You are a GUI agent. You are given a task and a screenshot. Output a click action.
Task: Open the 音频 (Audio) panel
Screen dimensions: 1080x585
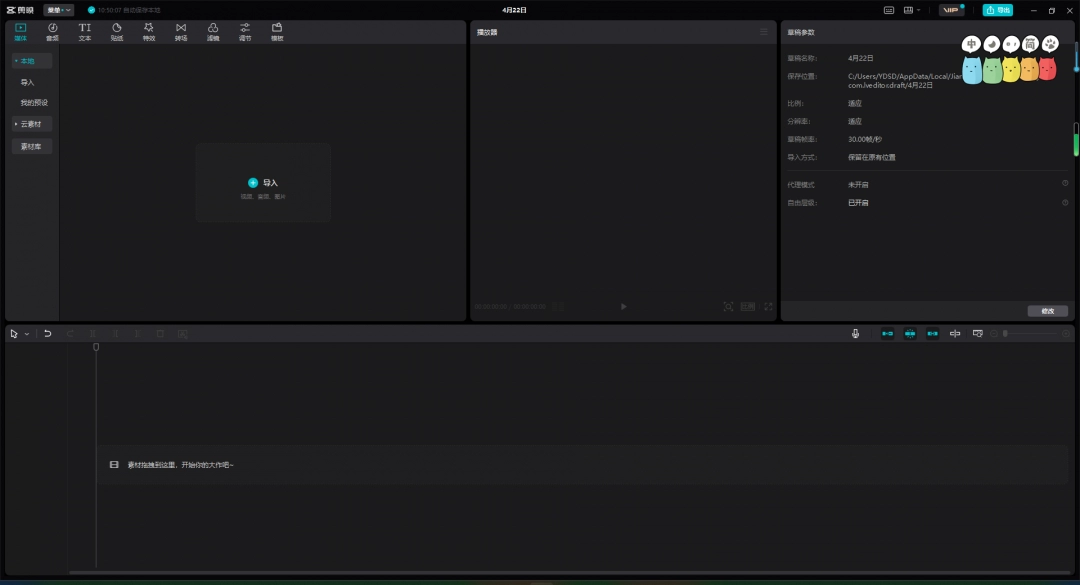point(52,31)
